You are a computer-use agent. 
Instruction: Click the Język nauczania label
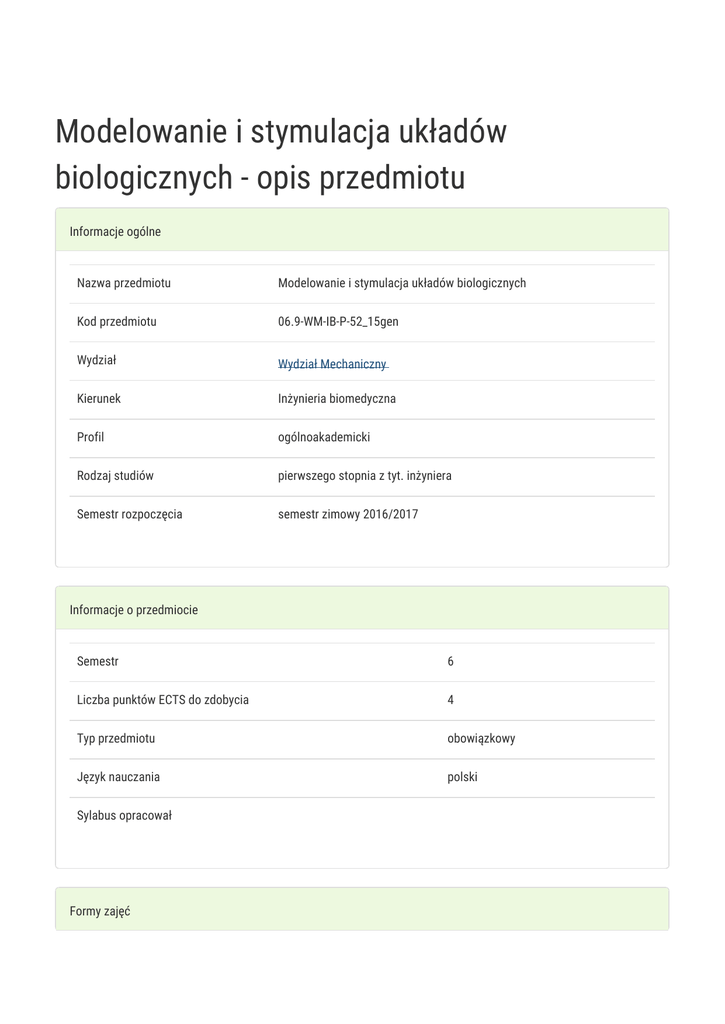[118, 777]
